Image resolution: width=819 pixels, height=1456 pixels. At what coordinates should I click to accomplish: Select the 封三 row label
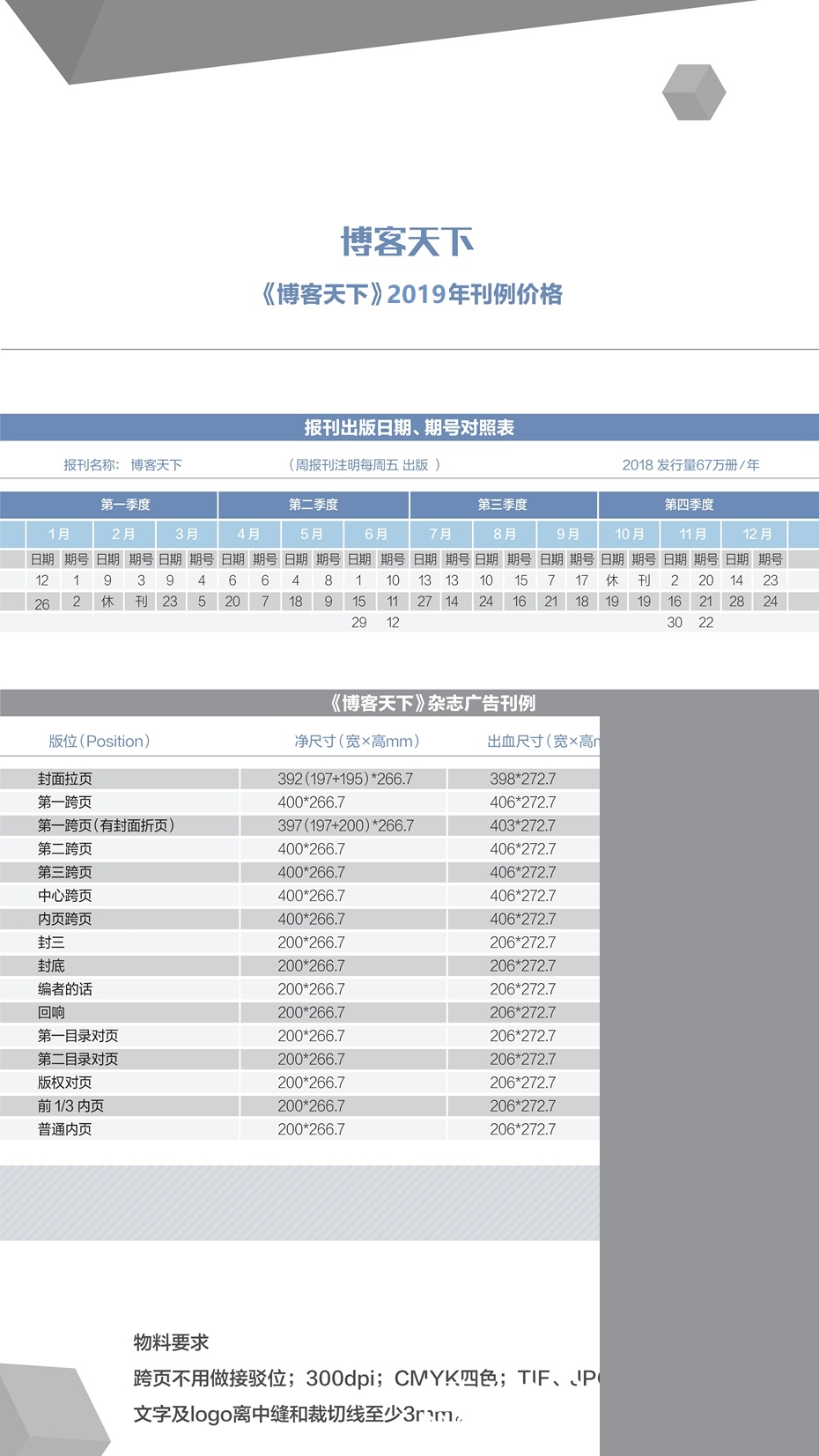tap(51, 942)
